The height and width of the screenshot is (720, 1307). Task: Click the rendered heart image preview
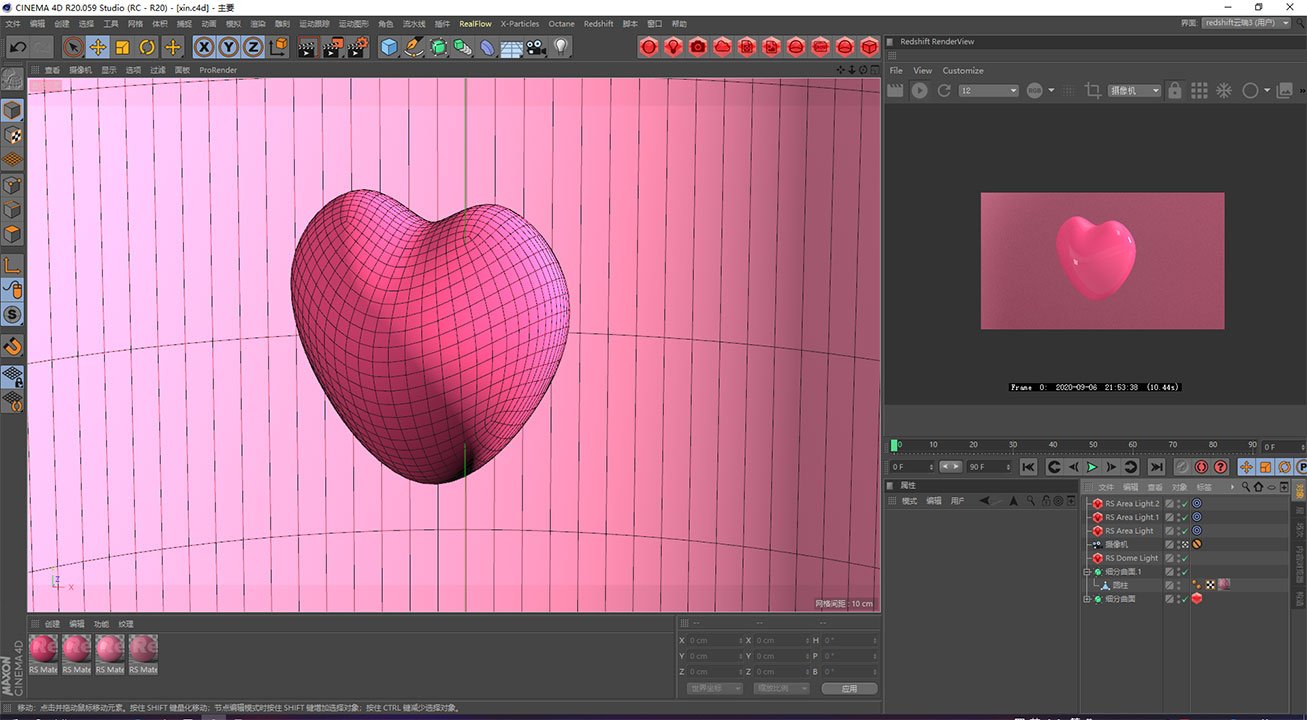pos(1102,261)
